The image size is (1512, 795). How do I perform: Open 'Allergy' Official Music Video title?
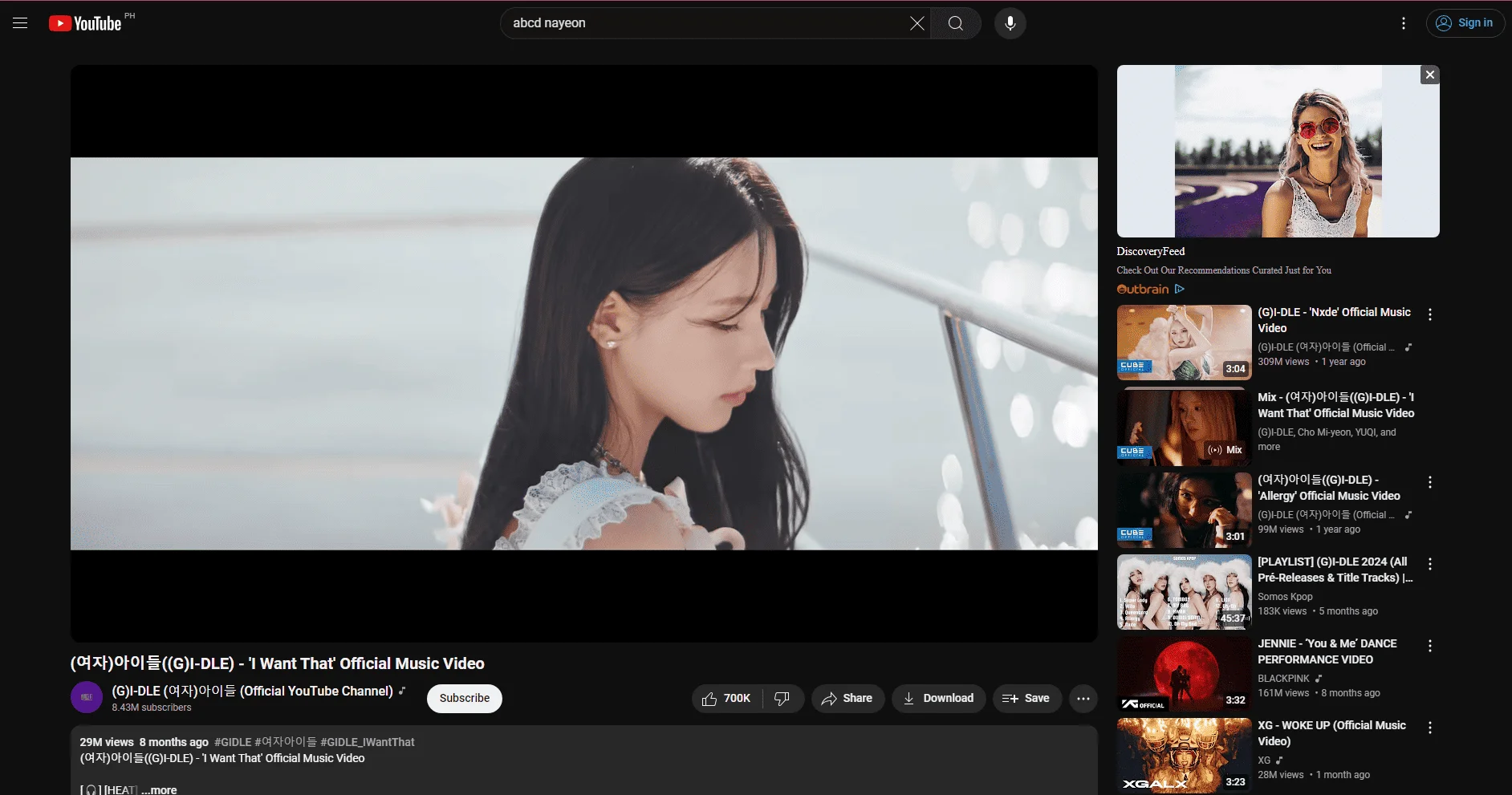(x=1329, y=488)
